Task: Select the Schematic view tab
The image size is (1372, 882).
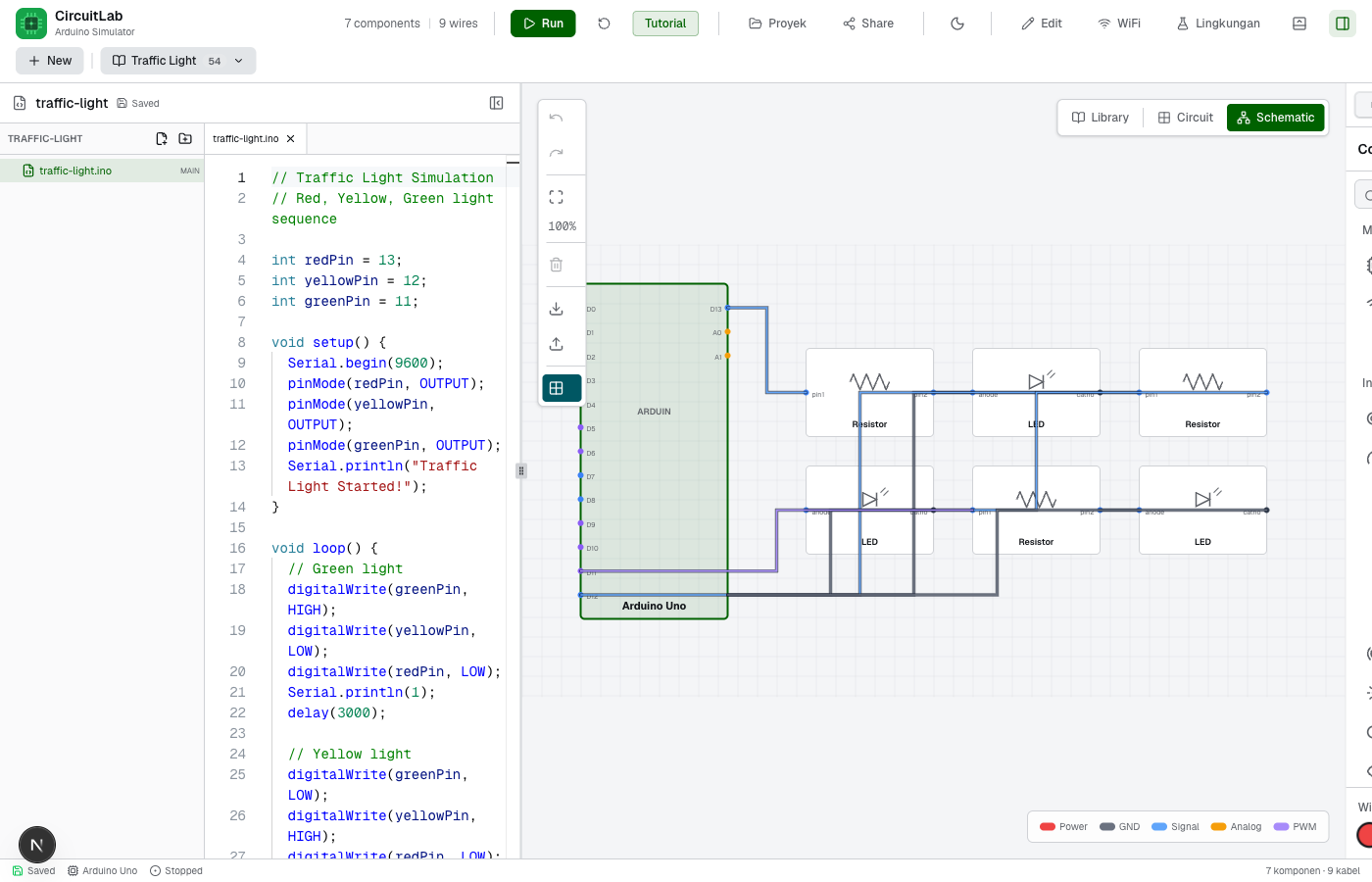Action: click(1276, 118)
